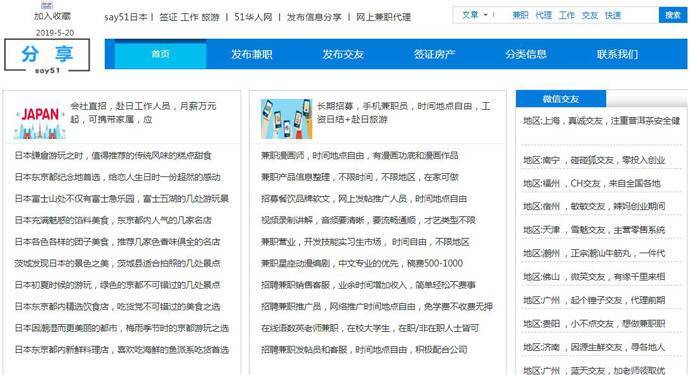This screenshot has width=690, height=375.
Task: Open article 日本充满魅惑的饴料美食
Action: [x=113, y=220]
